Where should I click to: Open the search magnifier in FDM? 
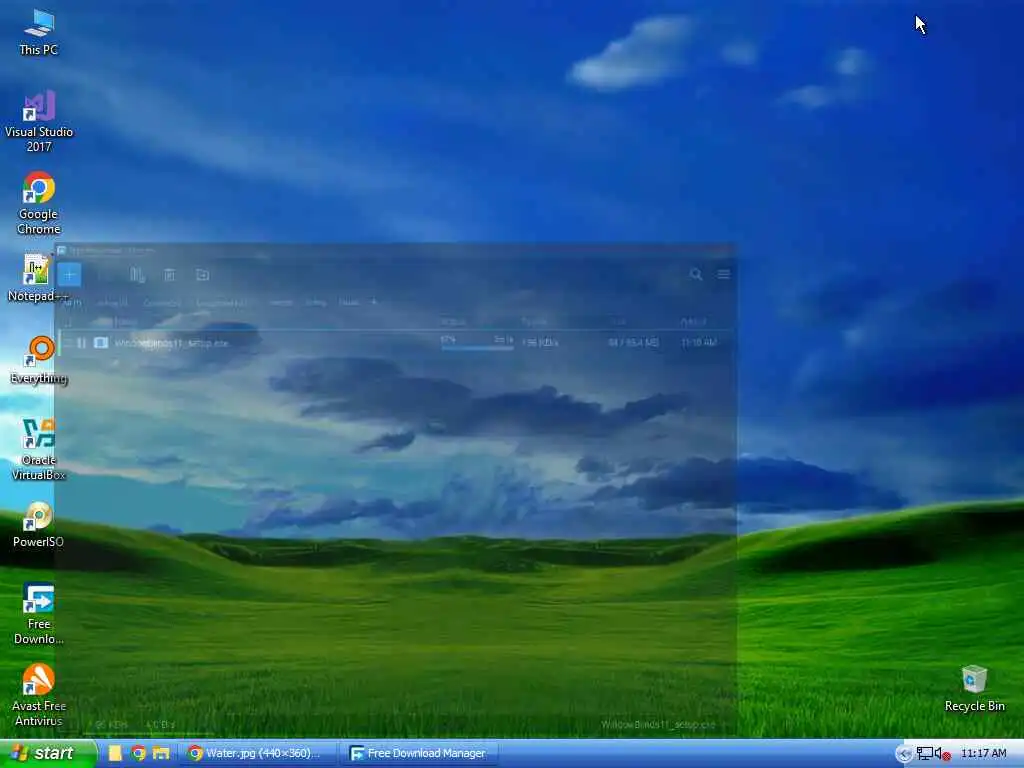[696, 274]
